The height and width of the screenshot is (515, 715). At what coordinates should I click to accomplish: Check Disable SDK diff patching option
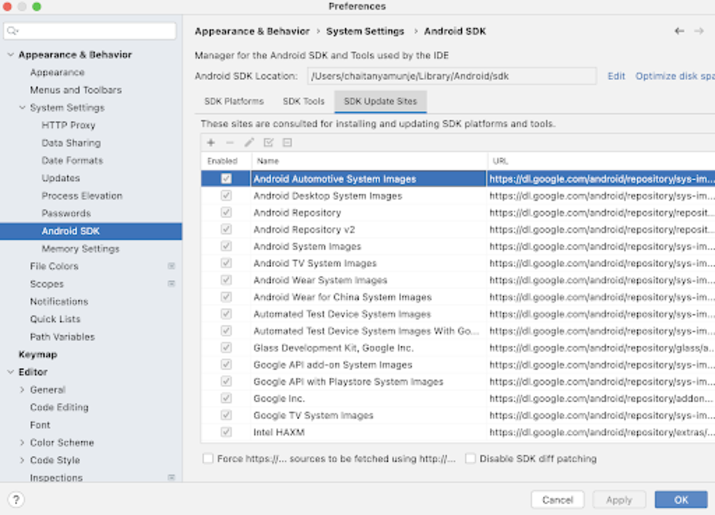coord(470,459)
